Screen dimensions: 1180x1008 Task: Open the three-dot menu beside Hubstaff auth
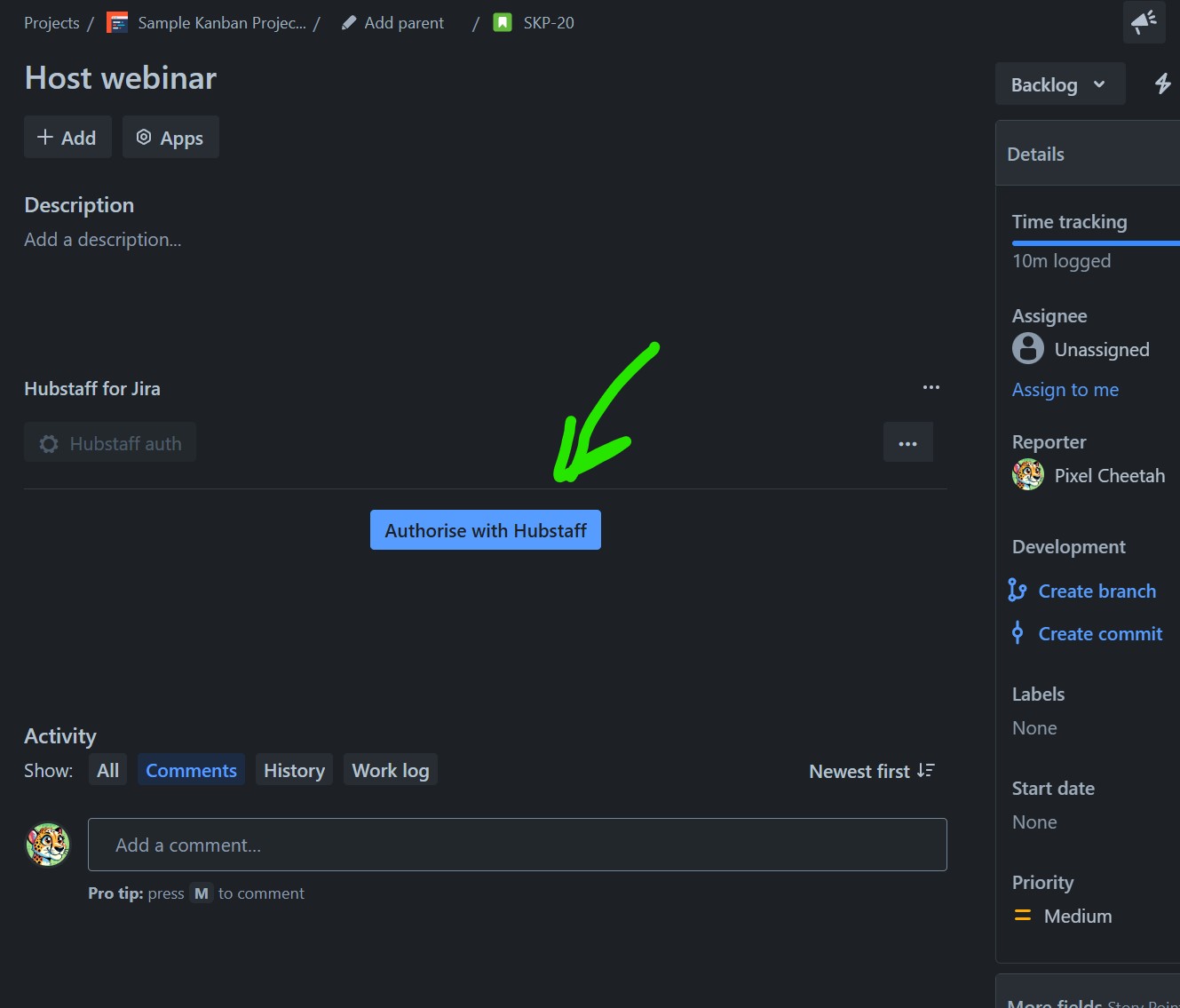(x=907, y=443)
